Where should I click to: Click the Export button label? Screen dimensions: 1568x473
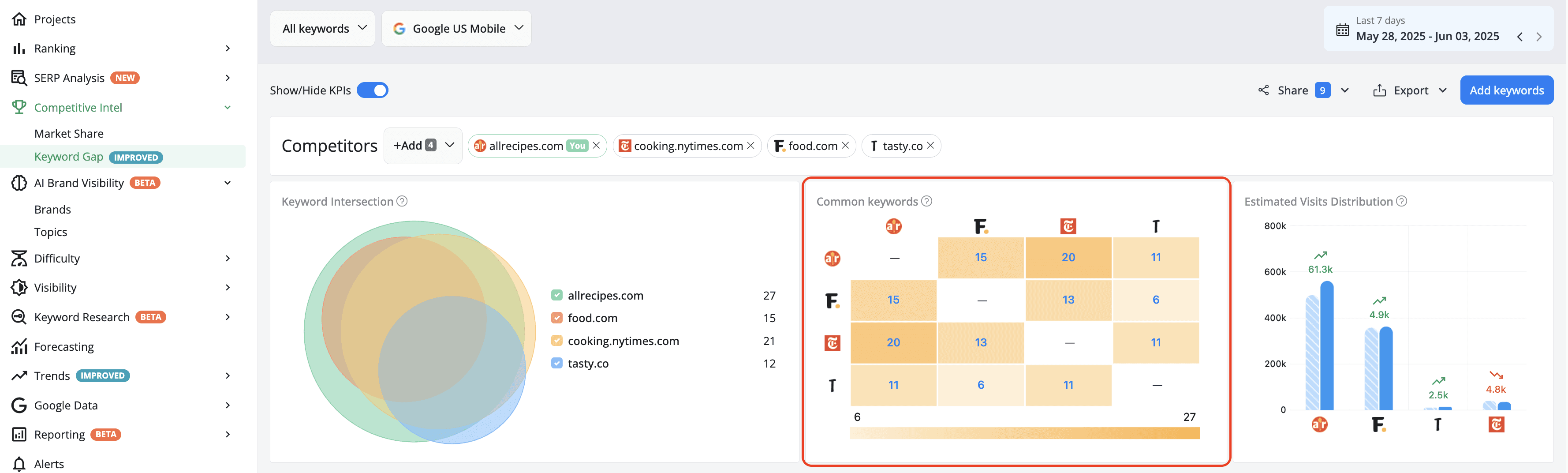coord(1411,90)
